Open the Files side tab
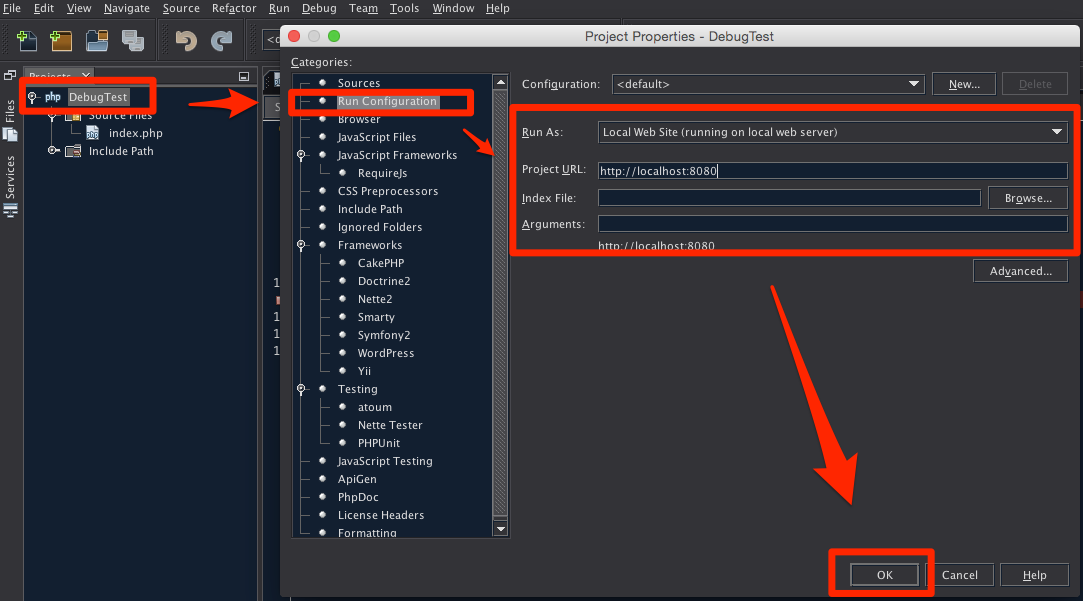Viewport: 1083px width, 601px height. [x=10, y=120]
